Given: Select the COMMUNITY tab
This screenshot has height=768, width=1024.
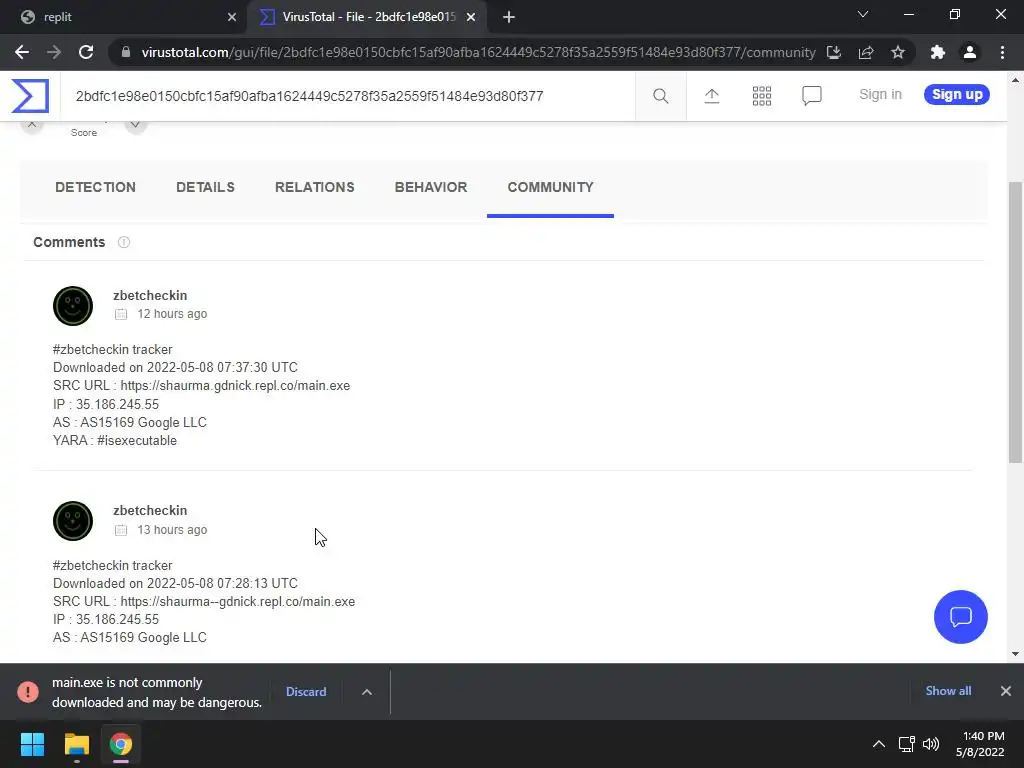Looking at the screenshot, I should [551, 187].
